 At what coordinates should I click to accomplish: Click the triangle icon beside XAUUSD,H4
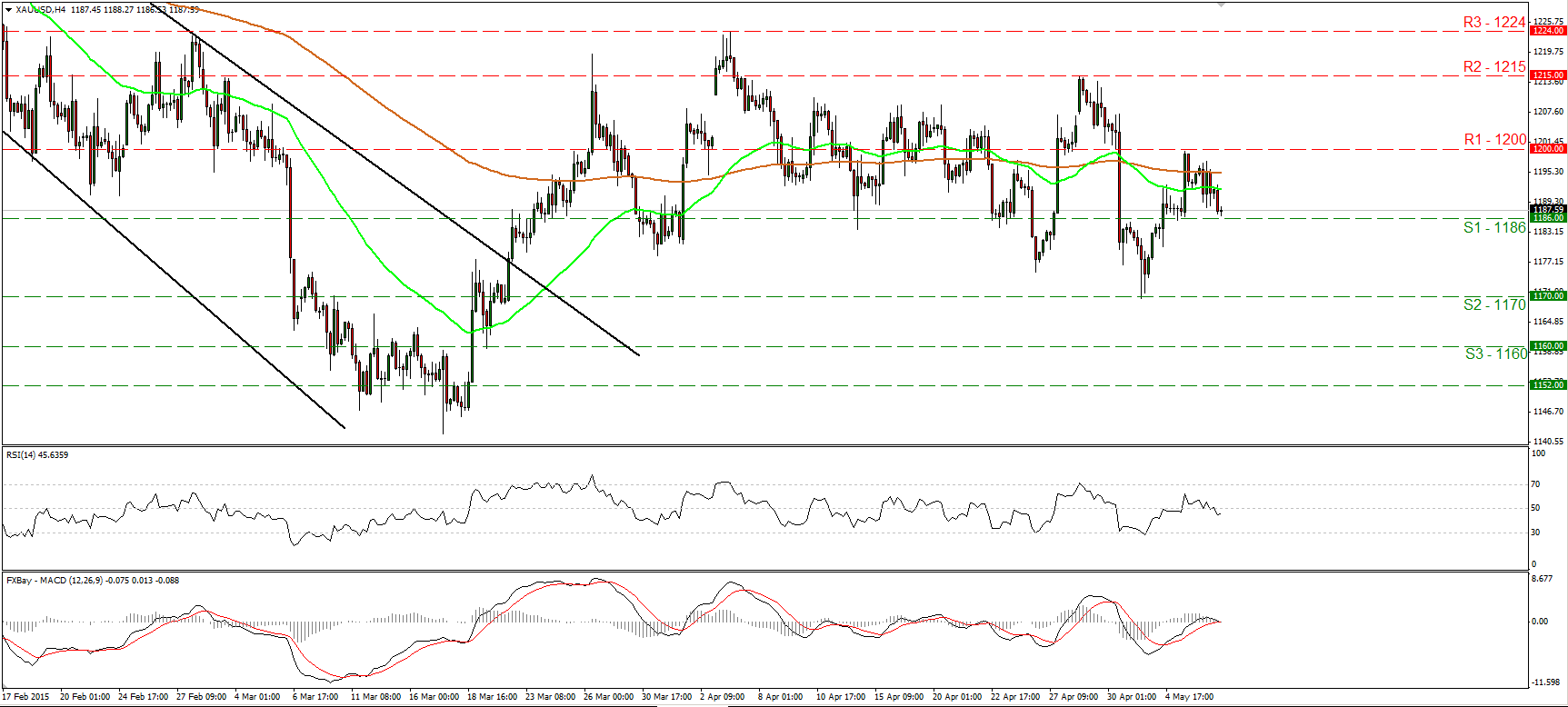(9, 9)
